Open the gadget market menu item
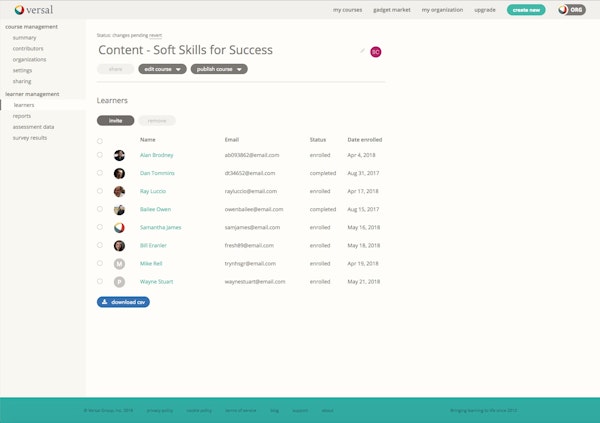Image resolution: width=600 pixels, height=423 pixels. 392,10
